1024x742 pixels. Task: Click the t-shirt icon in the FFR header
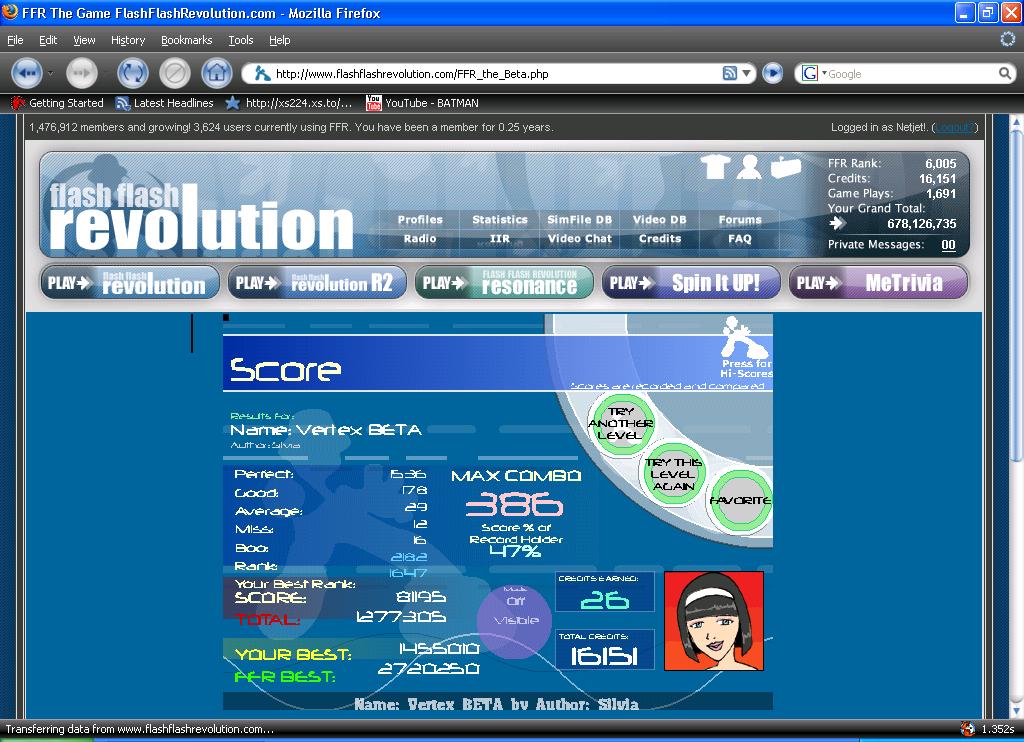[x=716, y=167]
